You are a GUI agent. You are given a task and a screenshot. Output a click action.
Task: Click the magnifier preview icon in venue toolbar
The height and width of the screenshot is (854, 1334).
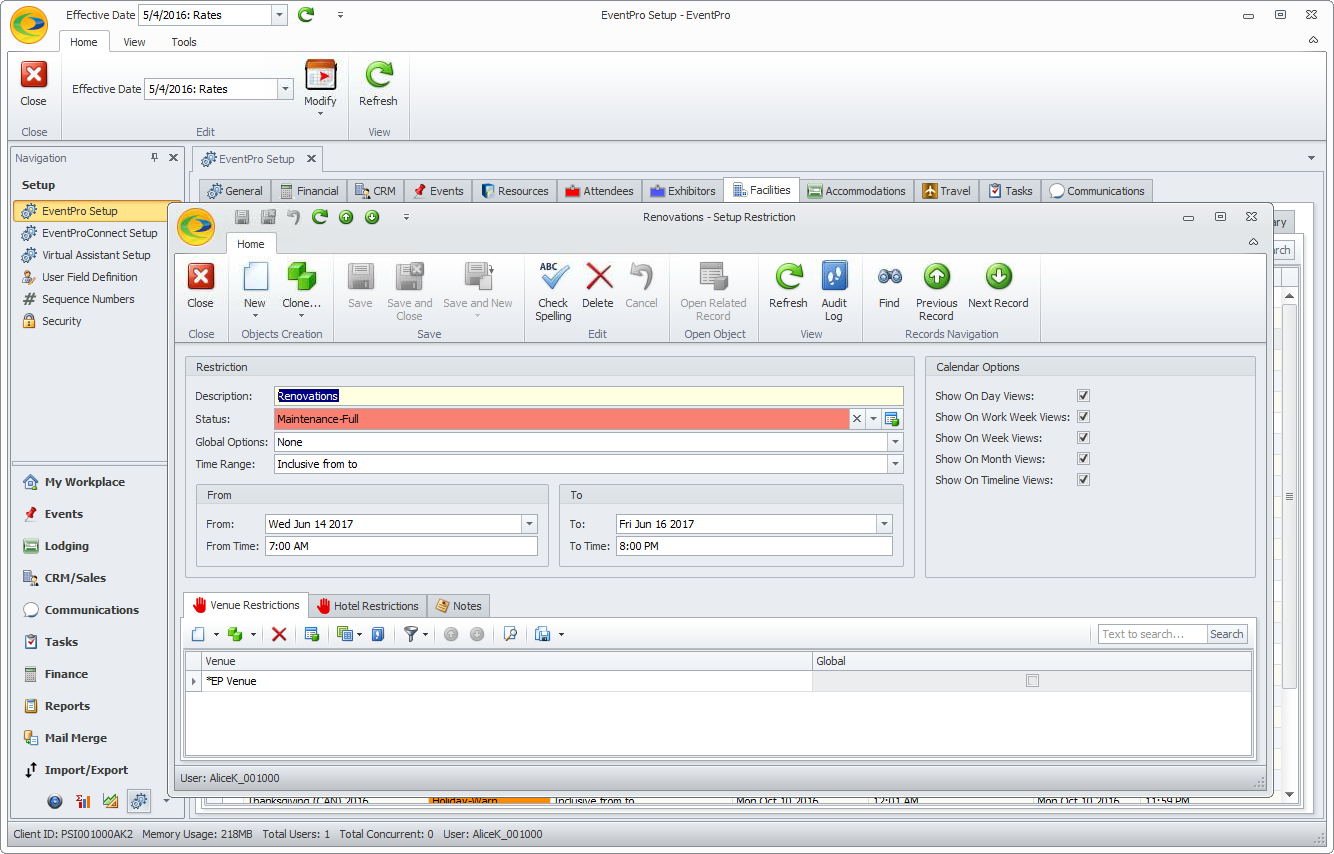click(x=510, y=634)
